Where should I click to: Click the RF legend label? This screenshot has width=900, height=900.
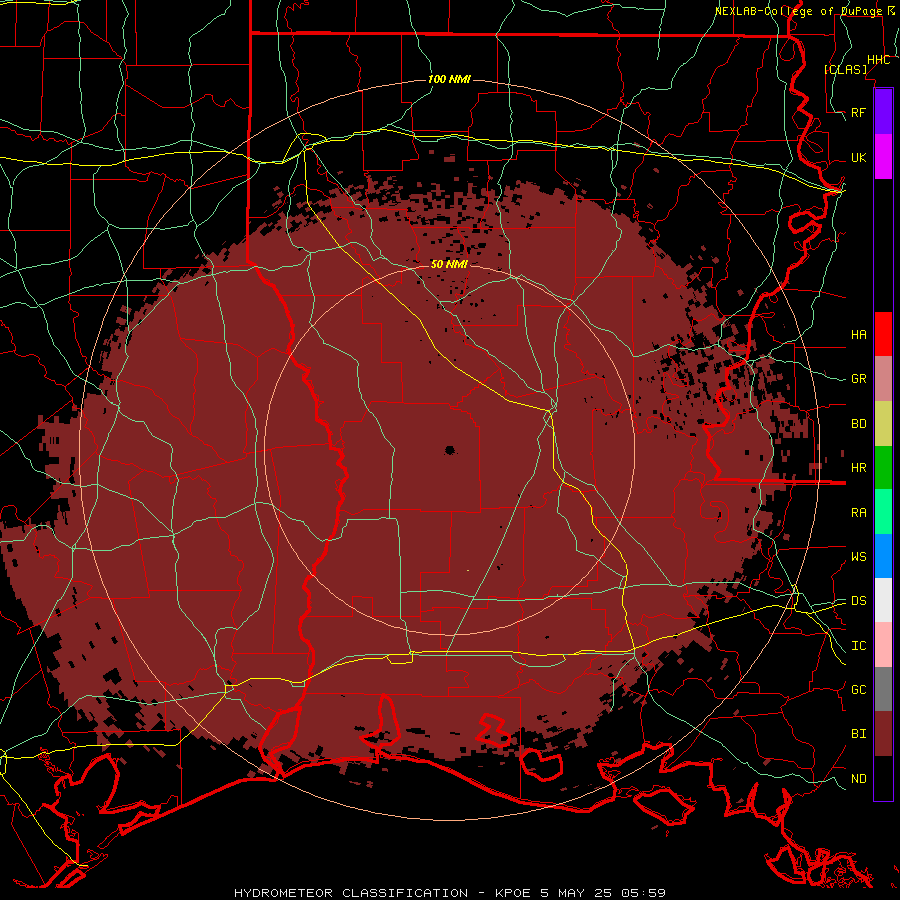(859, 112)
